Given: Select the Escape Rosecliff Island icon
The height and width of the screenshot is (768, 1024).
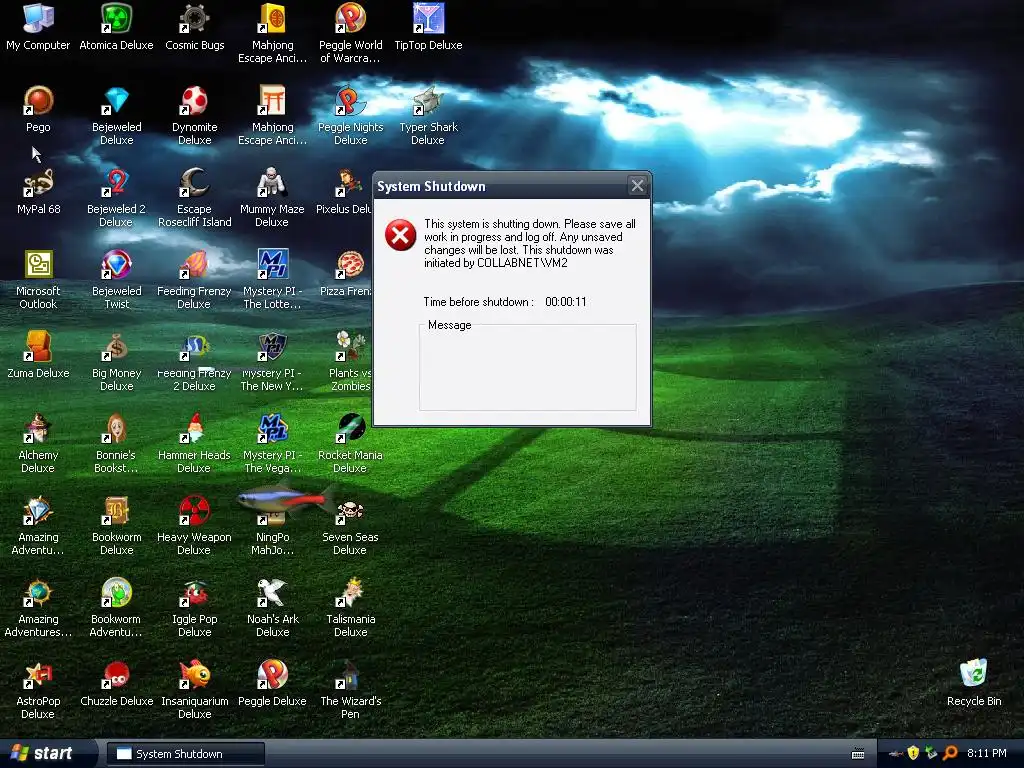Looking at the screenshot, I should tap(195, 197).
